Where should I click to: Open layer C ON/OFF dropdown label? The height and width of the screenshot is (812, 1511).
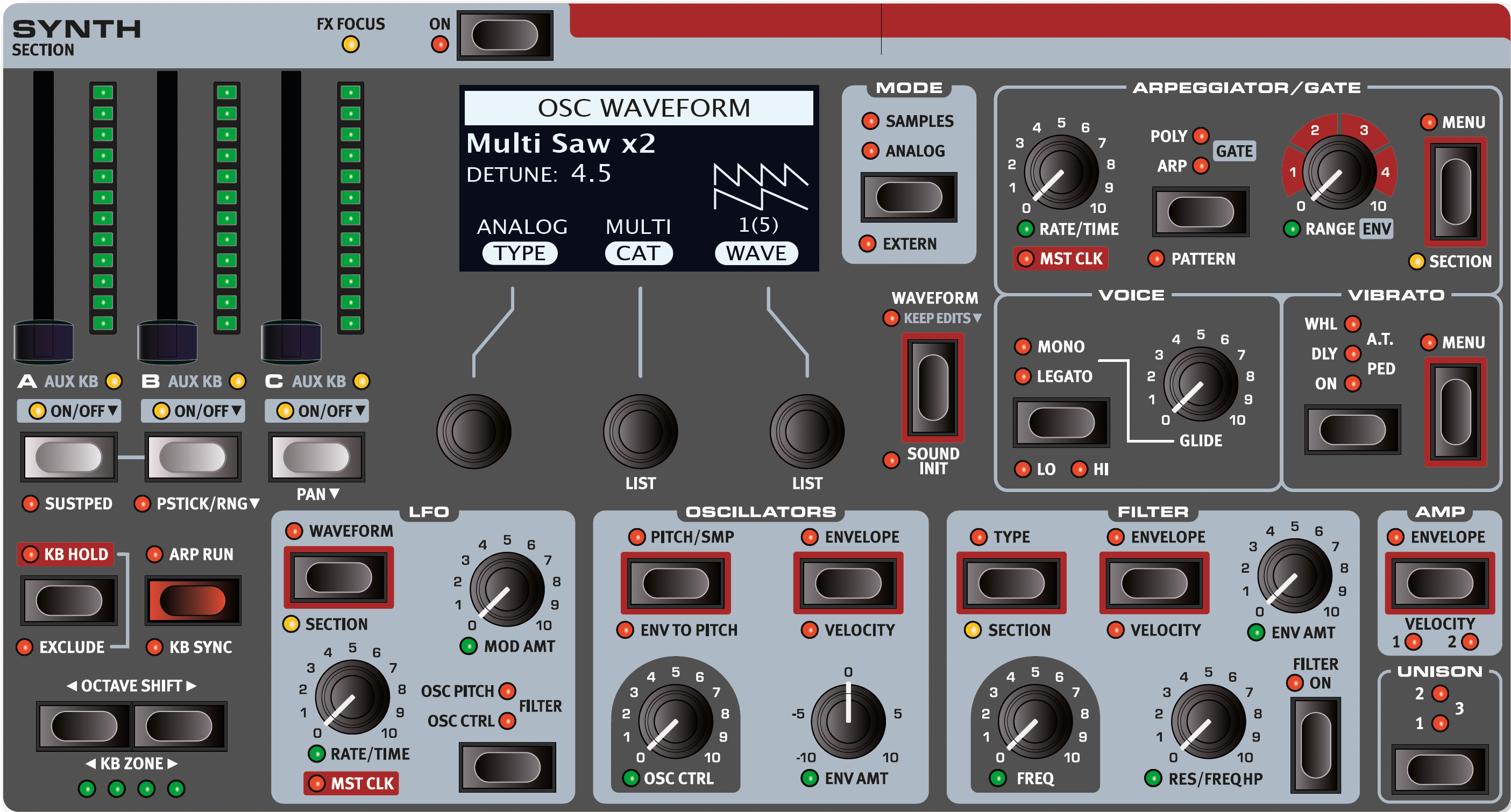pos(316,411)
